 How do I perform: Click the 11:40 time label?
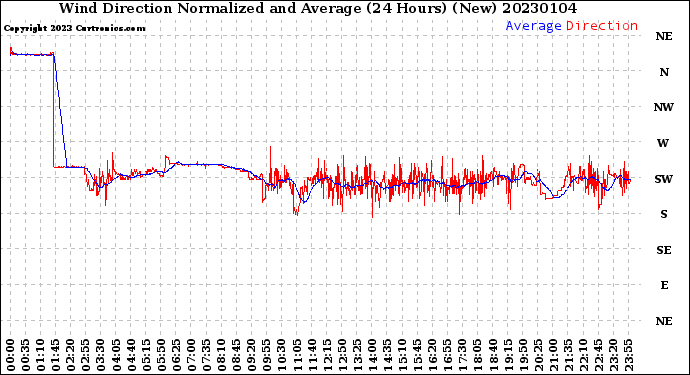click(x=312, y=355)
